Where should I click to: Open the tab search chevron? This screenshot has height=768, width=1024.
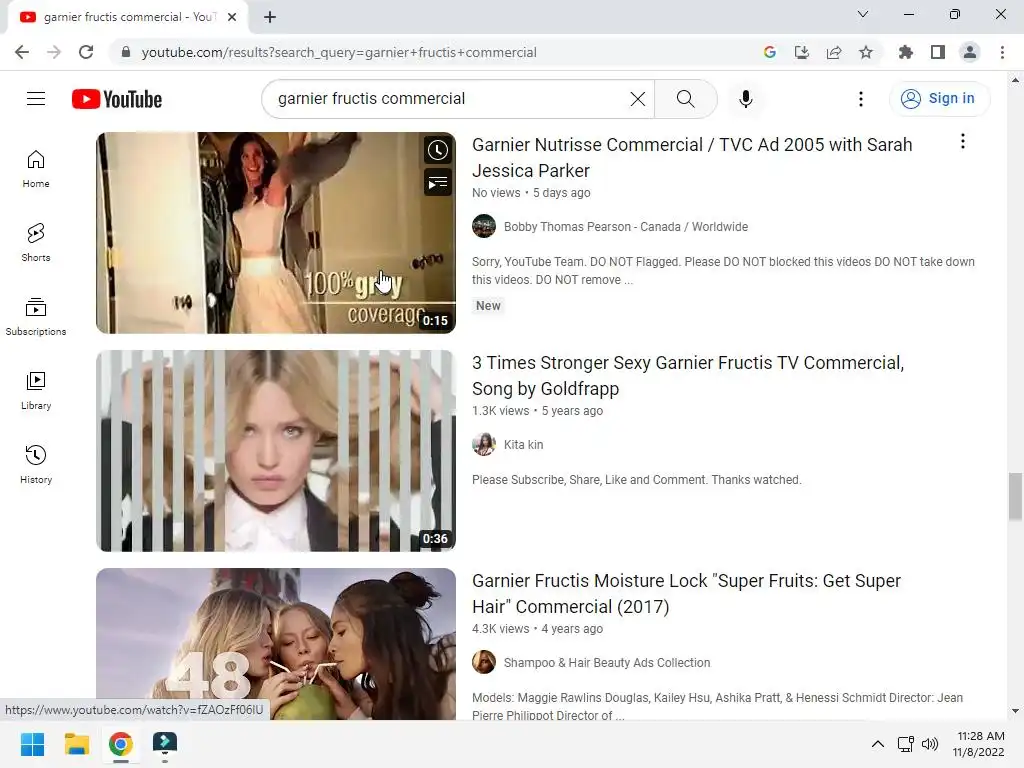[x=863, y=14]
